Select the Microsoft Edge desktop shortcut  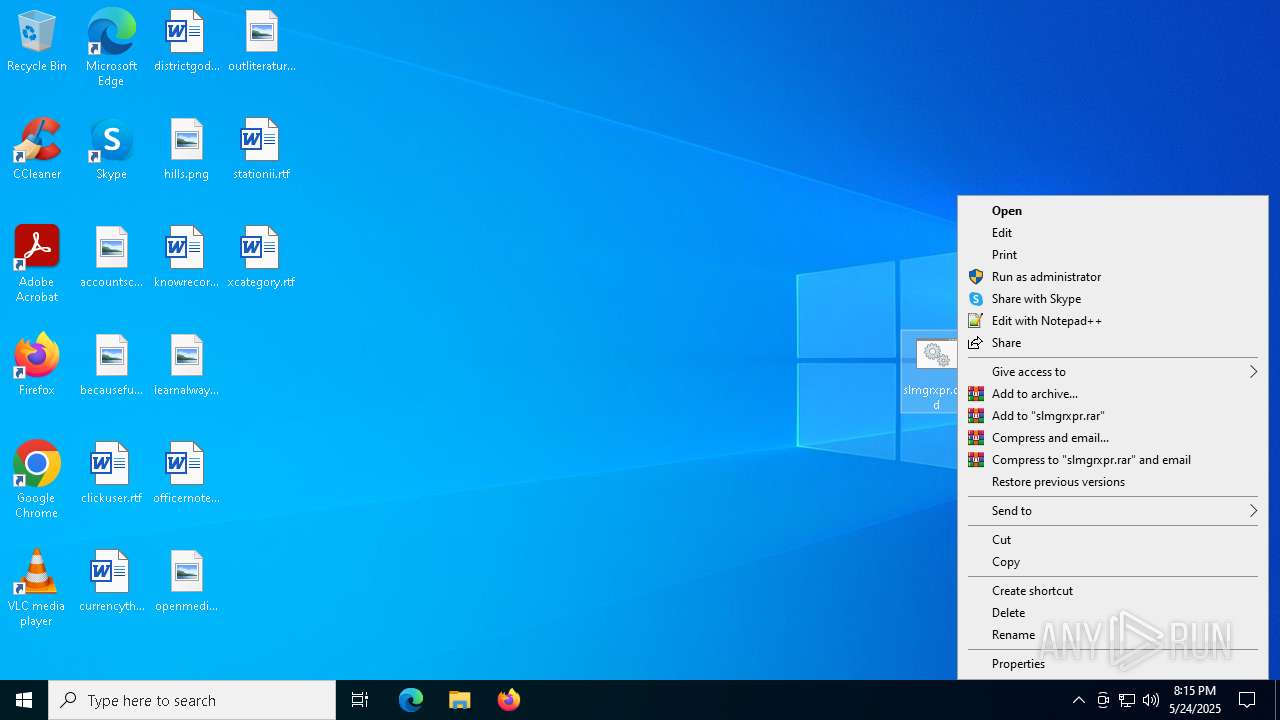point(111,48)
